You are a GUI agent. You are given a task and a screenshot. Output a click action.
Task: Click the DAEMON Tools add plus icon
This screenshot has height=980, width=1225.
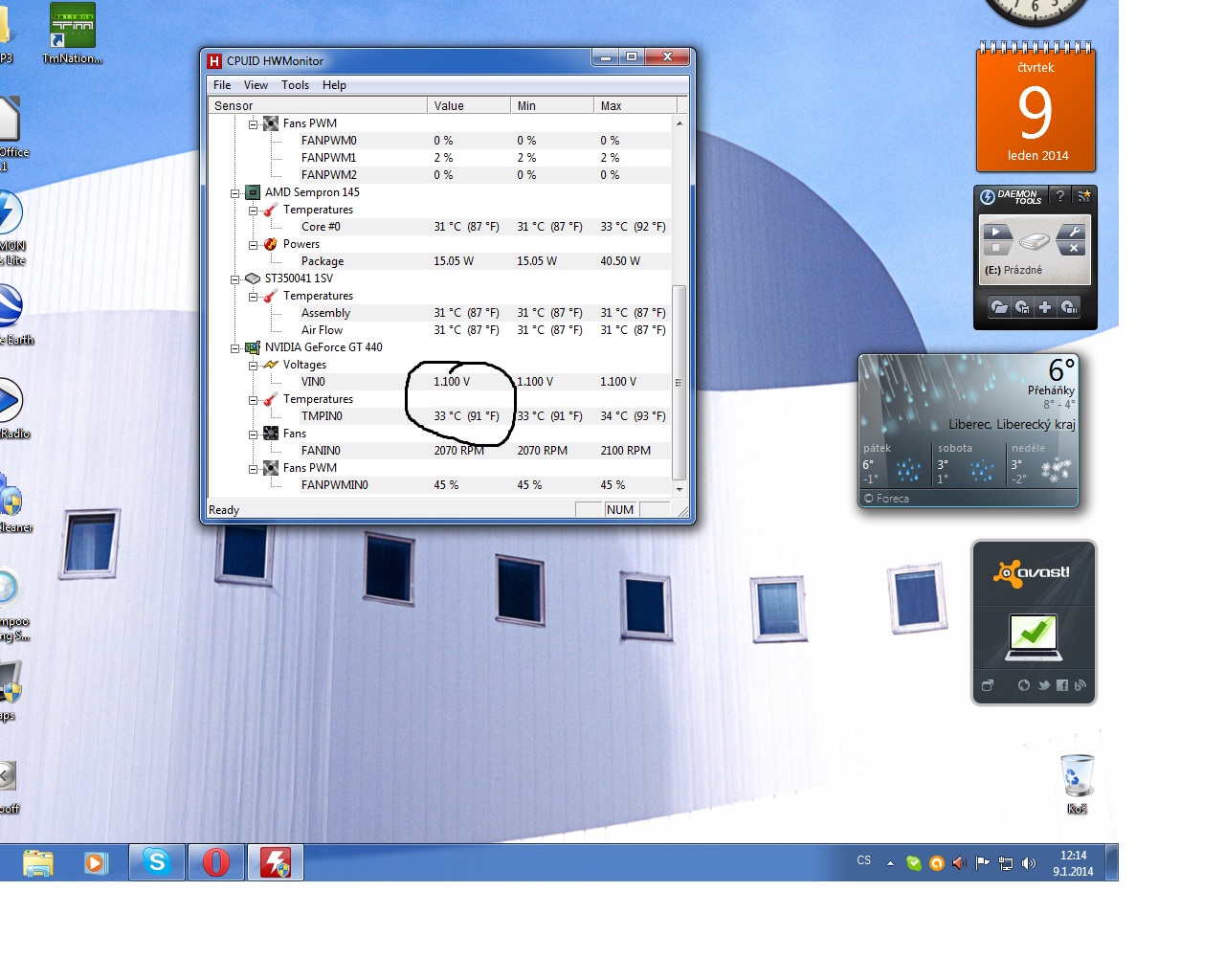point(1045,307)
